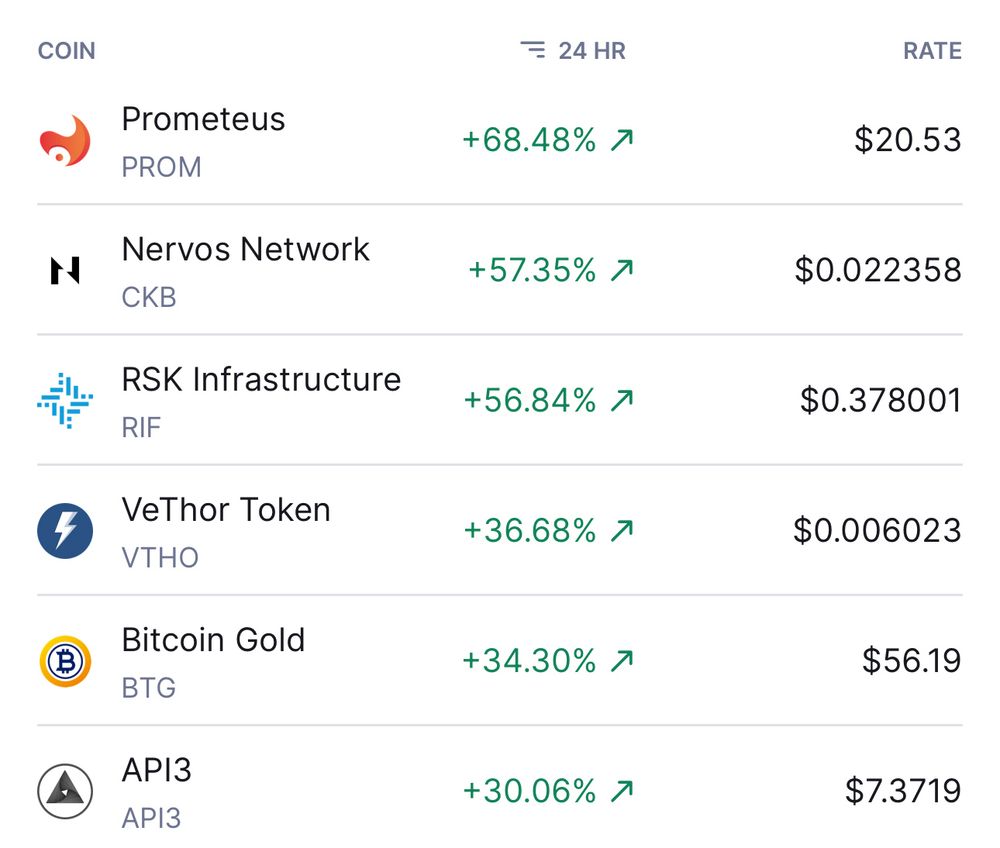The height and width of the screenshot is (848, 1000).
Task: Open the VeThor Token lightning bolt icon
Action: point(64,531)
